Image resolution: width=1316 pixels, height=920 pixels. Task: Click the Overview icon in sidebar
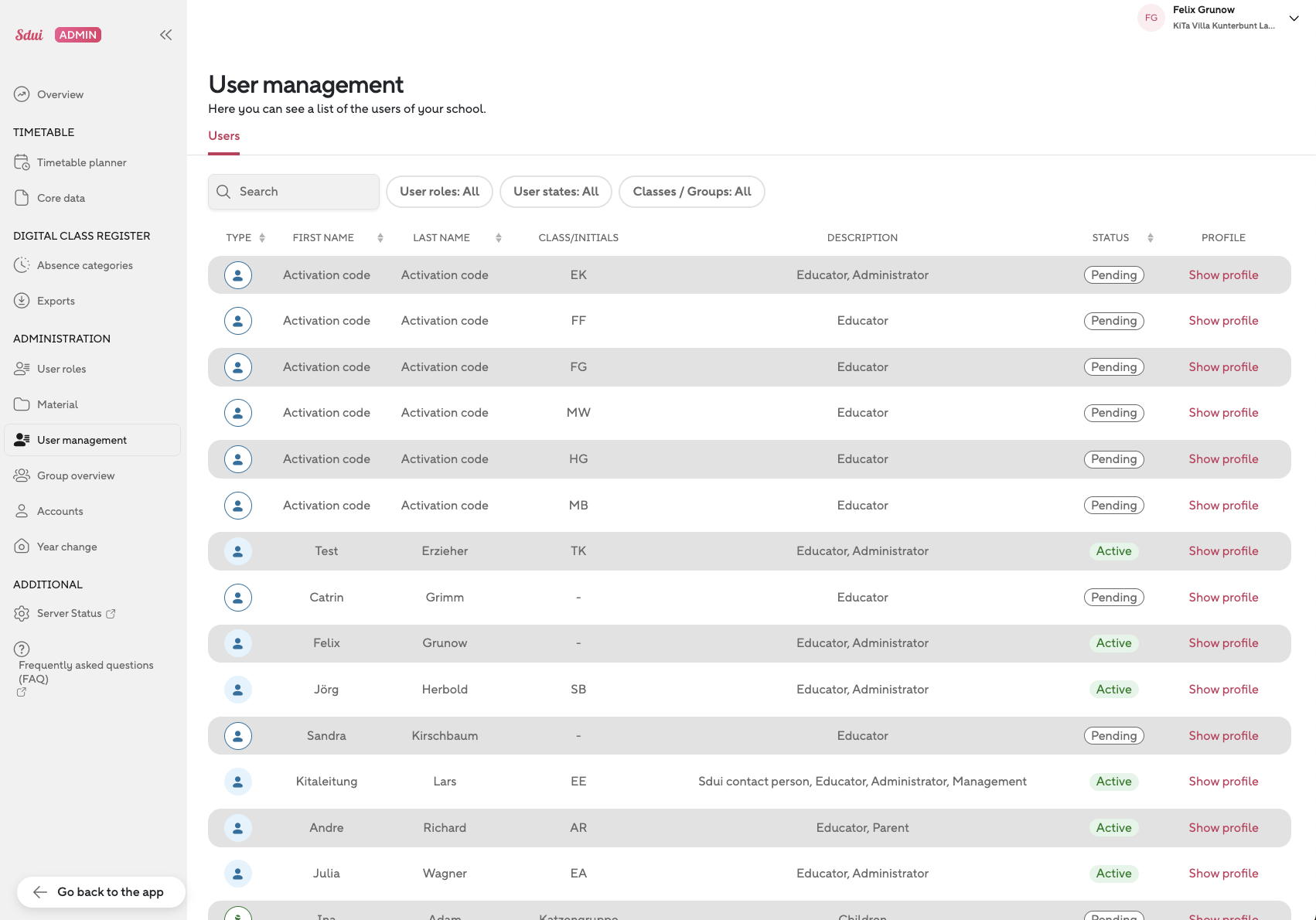point(22,94)
